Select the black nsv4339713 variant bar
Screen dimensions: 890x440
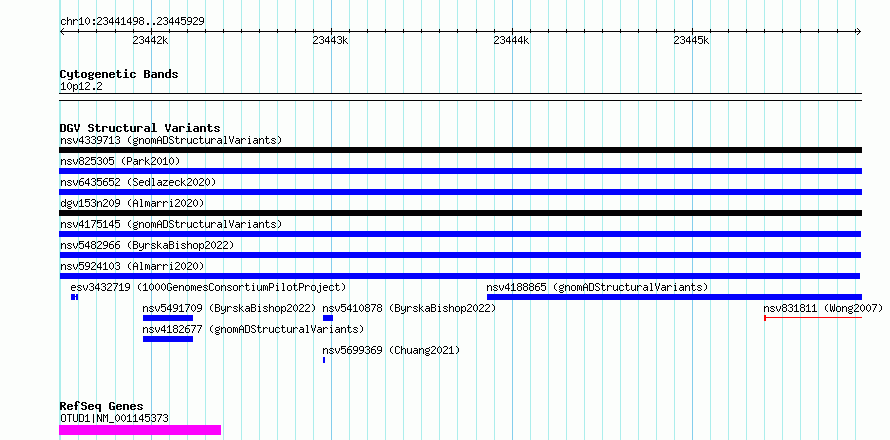(460, 150)
